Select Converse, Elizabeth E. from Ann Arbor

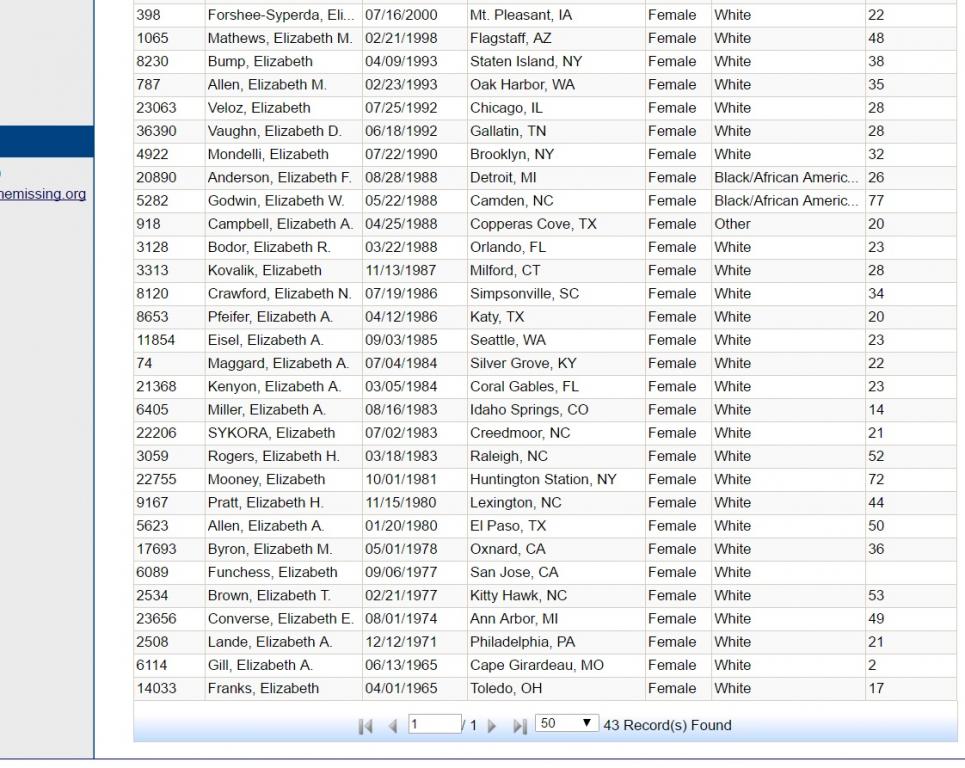280,618
